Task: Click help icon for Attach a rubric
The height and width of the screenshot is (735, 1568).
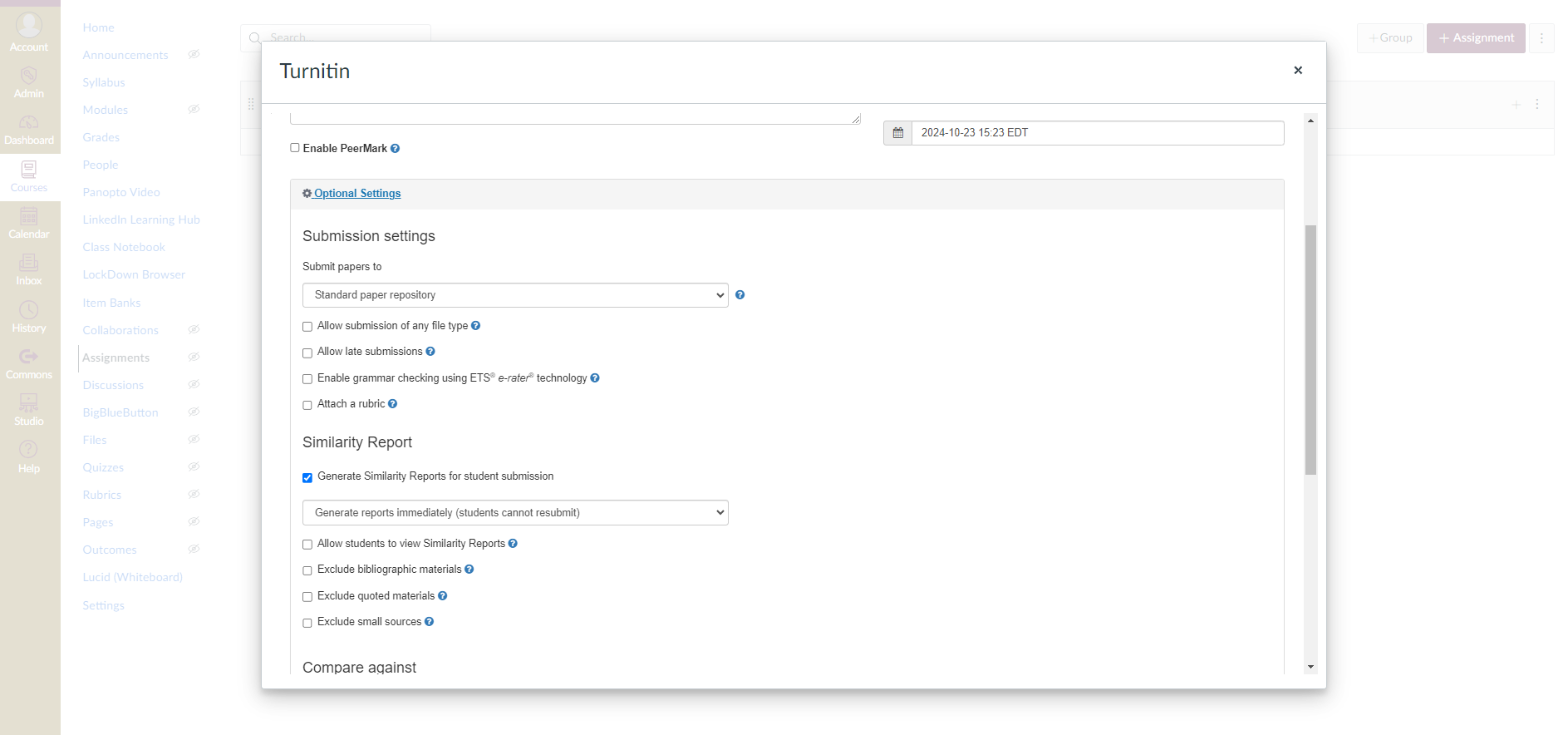Action: 393,404
